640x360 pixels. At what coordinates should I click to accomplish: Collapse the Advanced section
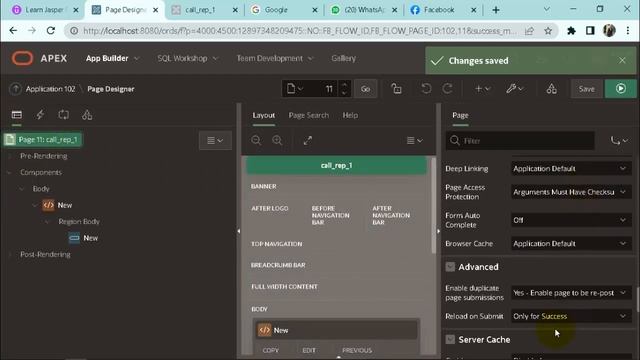pos(450,267)
